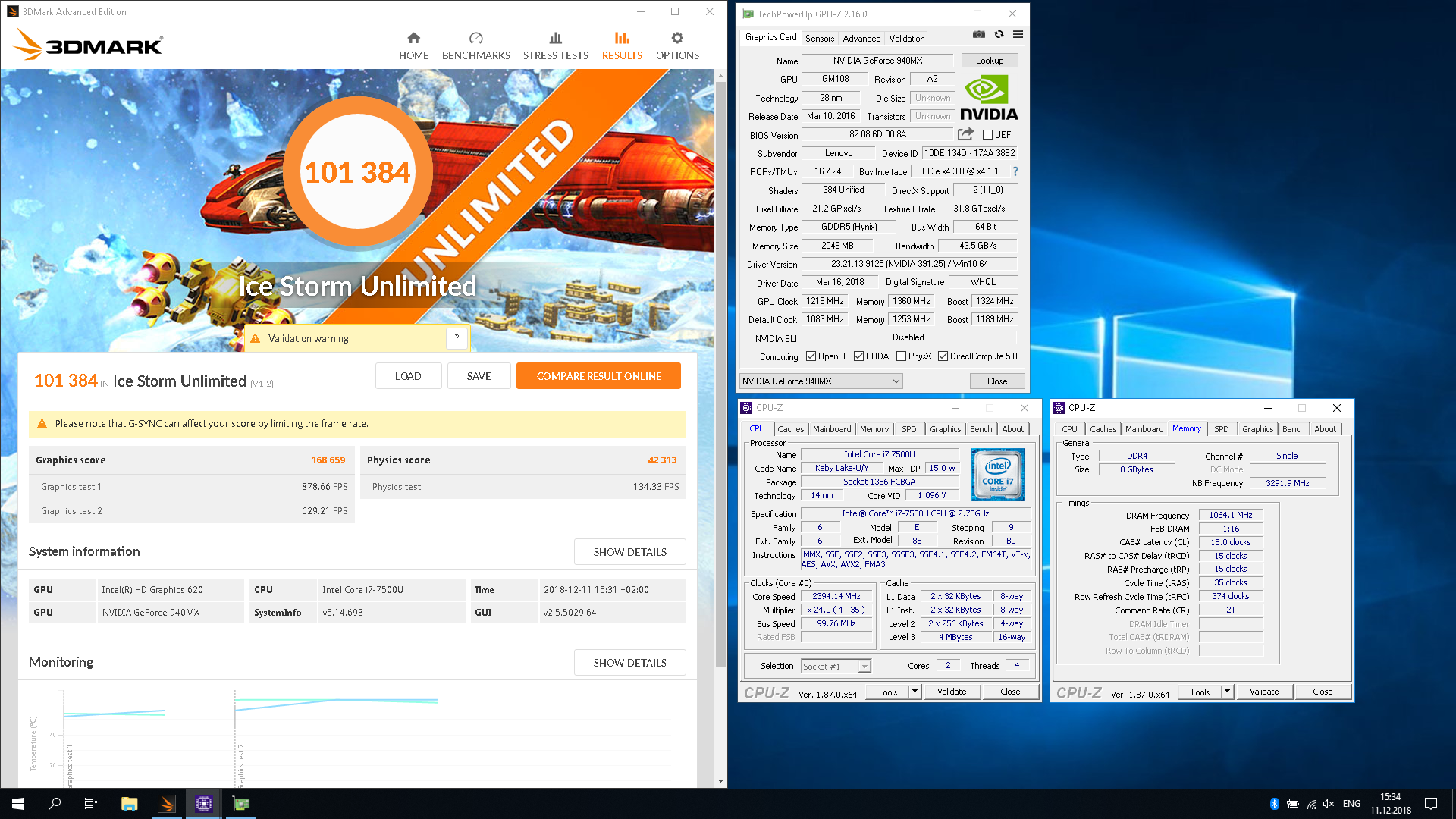Click Validate in left CPU-Z window
The height and width of the screenshot is (819, 1456).
(x=952, y=692)
